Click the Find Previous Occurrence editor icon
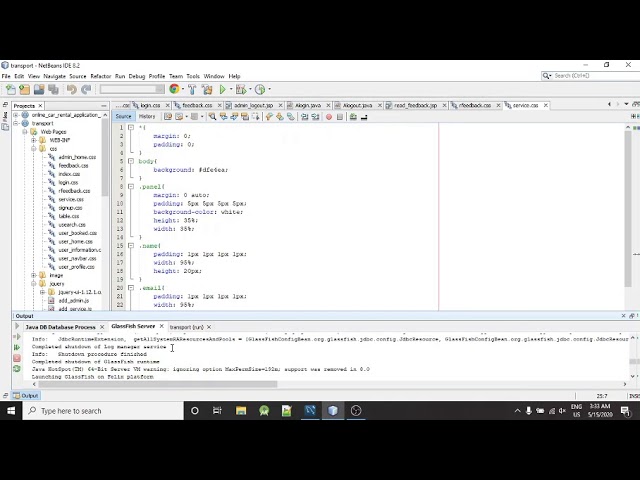 tap(223, 117)
